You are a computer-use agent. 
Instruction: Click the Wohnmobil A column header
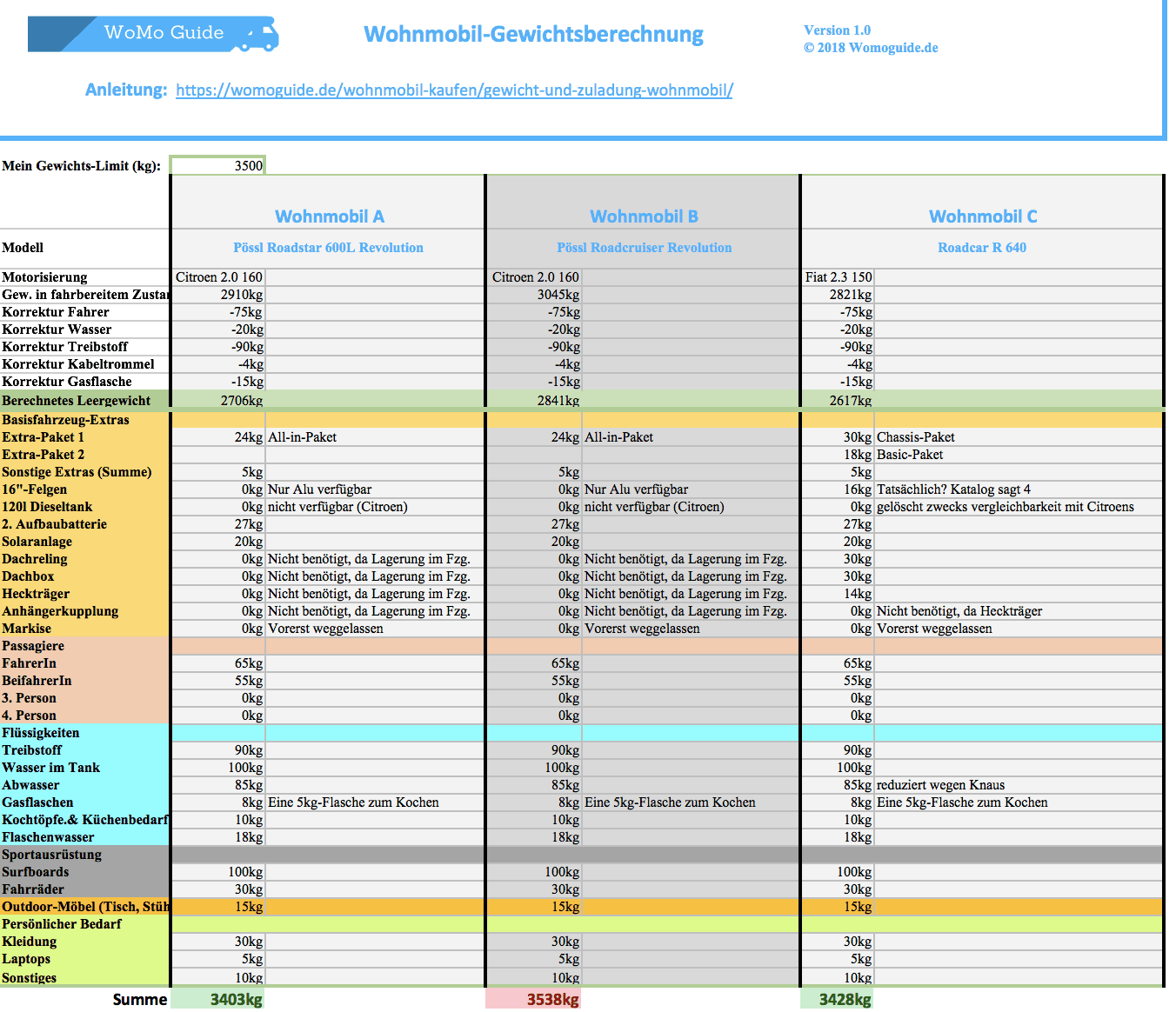tap(329, 216)
